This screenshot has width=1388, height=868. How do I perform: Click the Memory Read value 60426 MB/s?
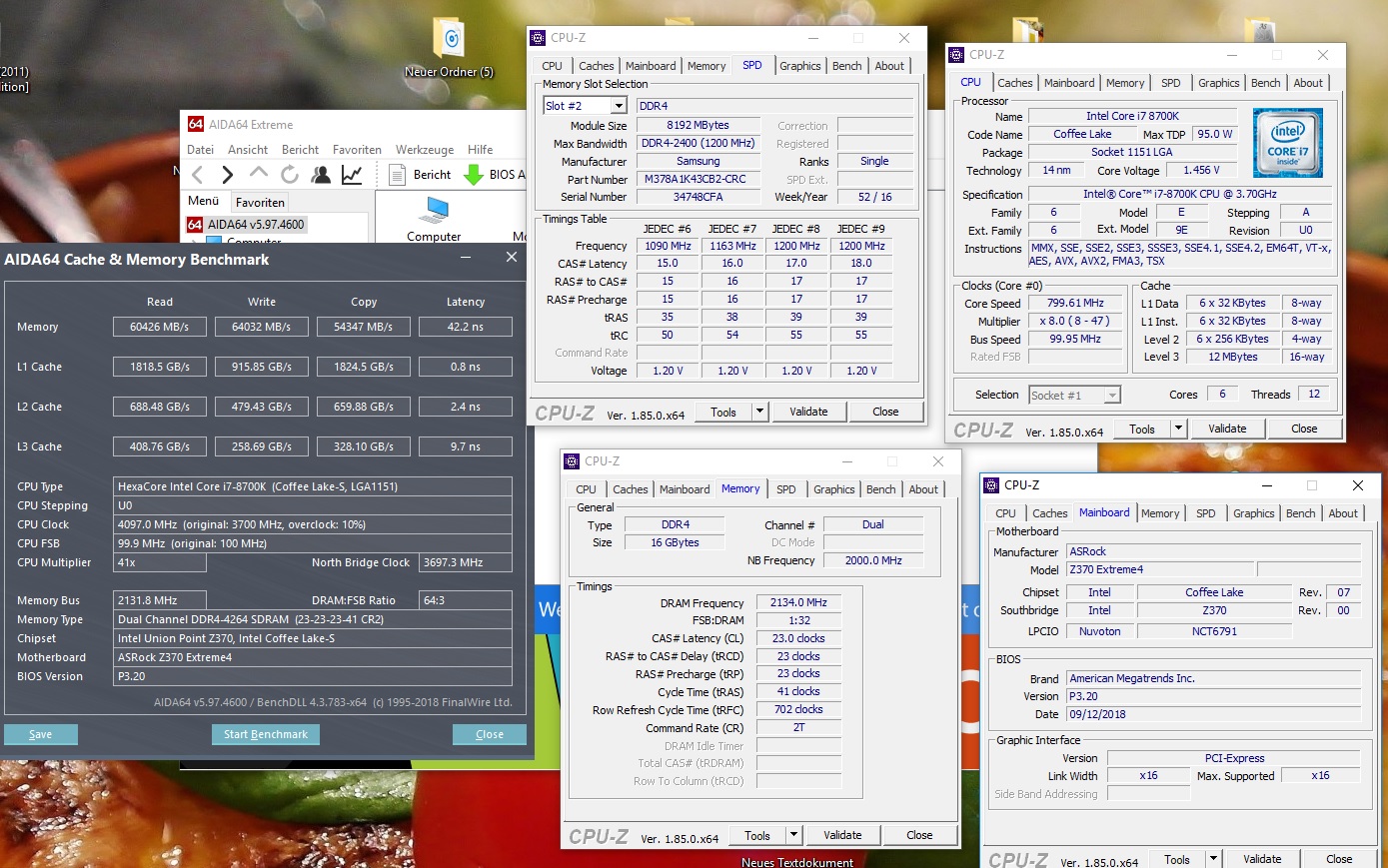click(x=160, y=327)
